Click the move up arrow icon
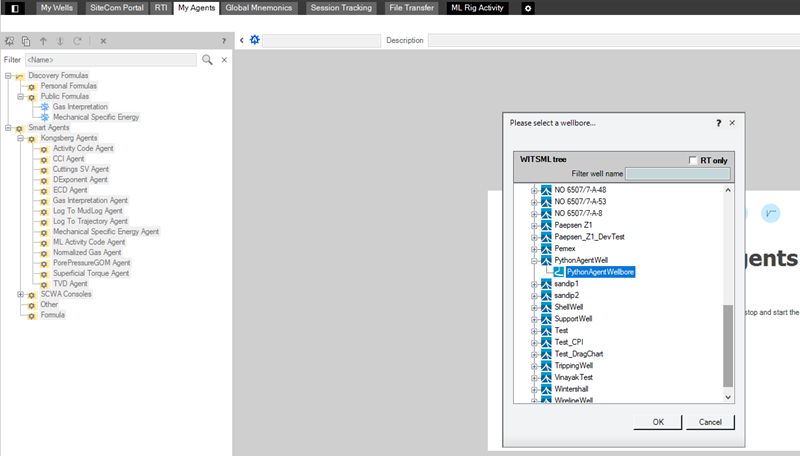The height and width of the screenshot is (456, 800). (x=43, y=41)
